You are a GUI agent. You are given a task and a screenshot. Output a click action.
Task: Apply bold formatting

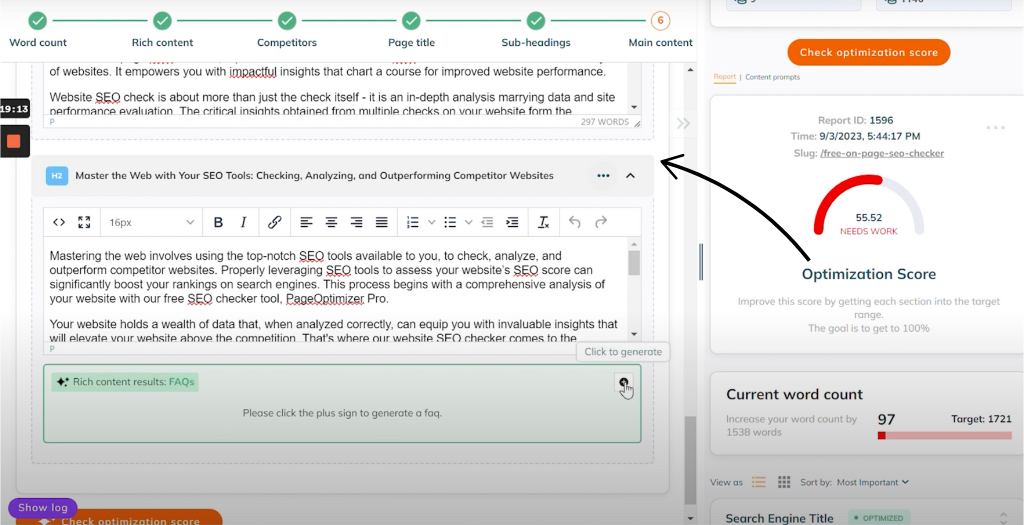pos(217,222)
